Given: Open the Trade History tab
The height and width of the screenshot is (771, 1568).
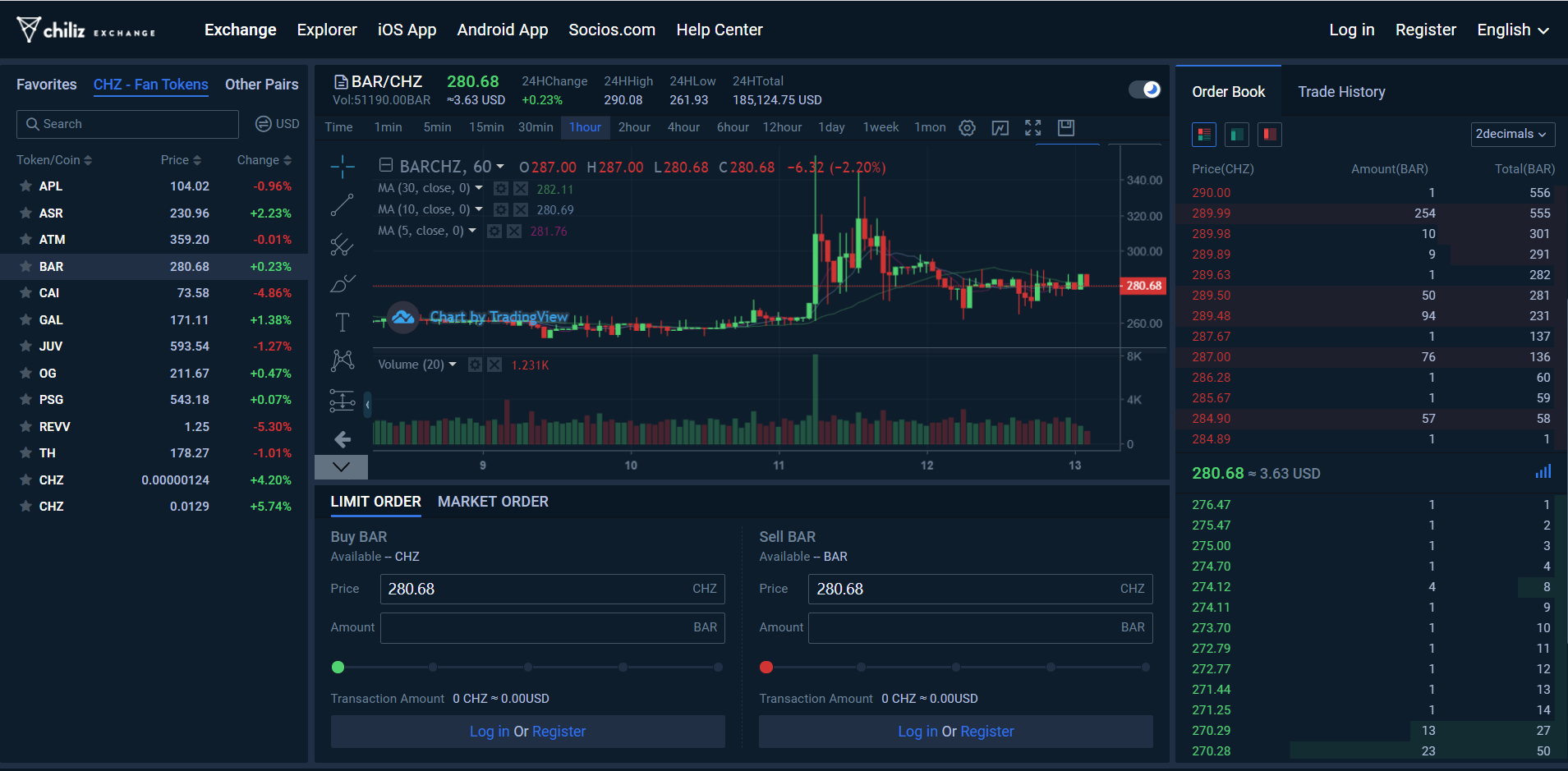Looking at the screenshot, I should click(1341, 92).
